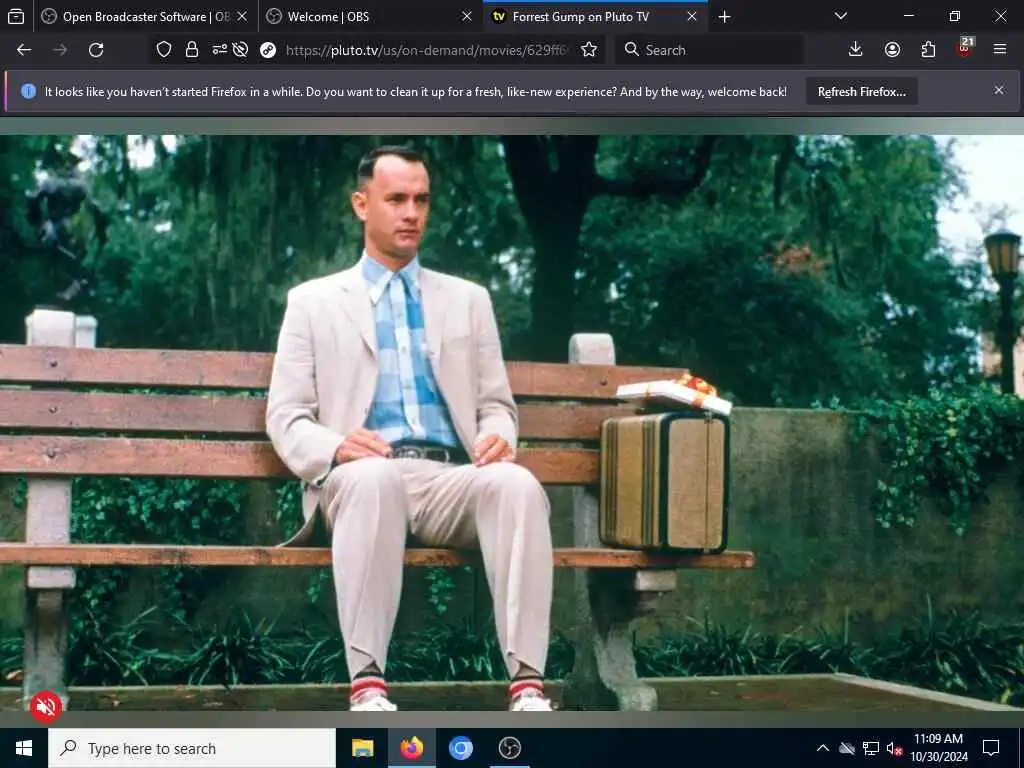
Task: Close the Welcome | OBS tab
Action: (x=467, y=16)
